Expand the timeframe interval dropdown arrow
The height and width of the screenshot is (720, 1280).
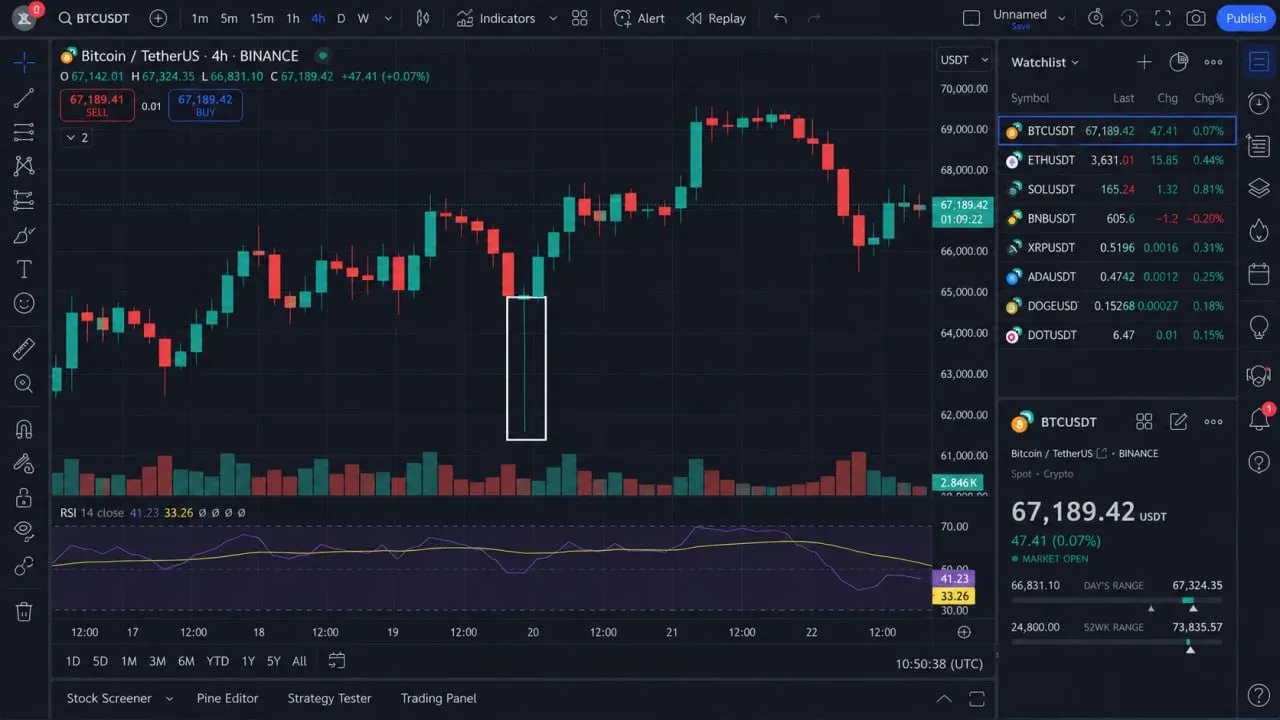coord(388,18)
